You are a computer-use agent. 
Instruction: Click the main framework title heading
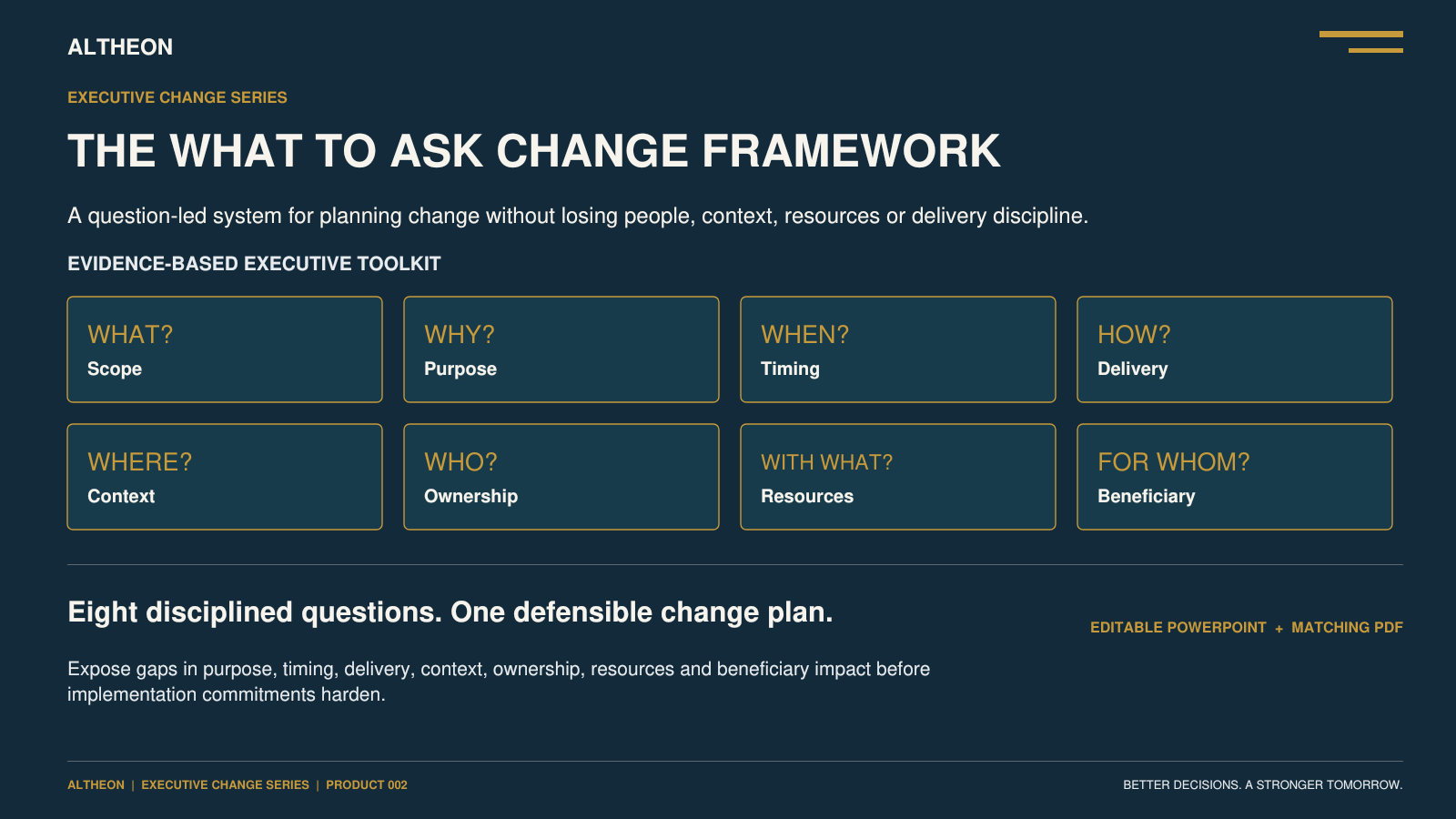point(534,151)
